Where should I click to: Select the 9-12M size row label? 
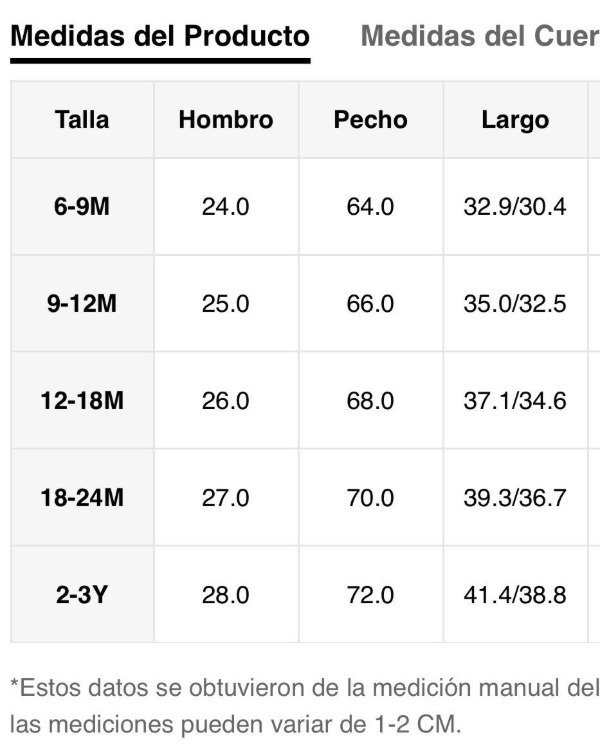pyautogui.click(x=82, y=303)
